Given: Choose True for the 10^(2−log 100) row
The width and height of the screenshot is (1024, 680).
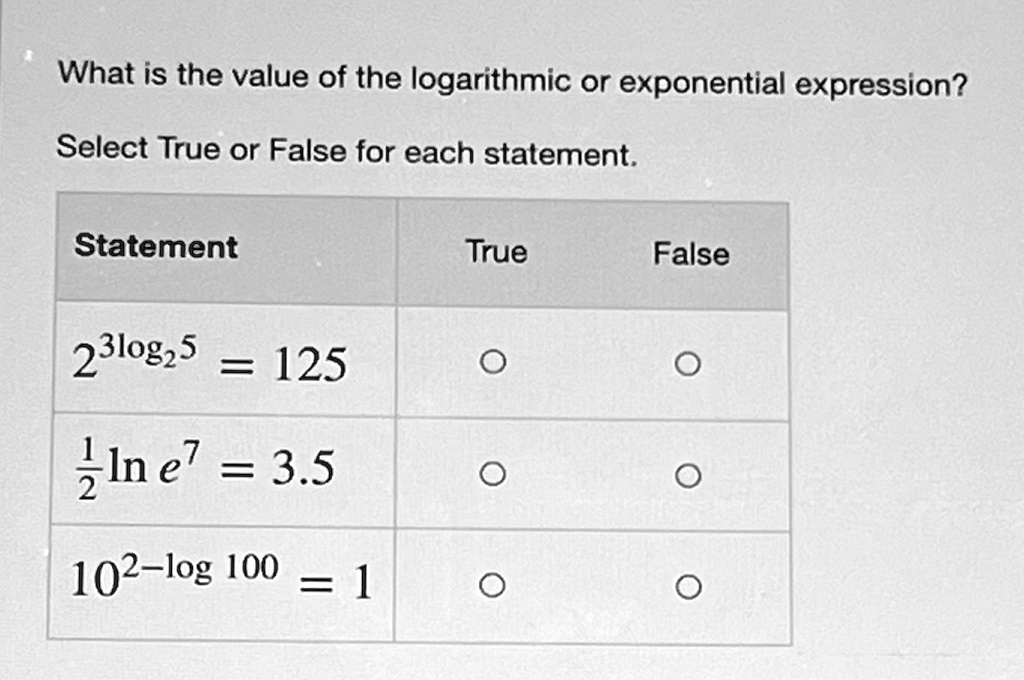Looking at the screenshot, I should [x=491, y=586].
